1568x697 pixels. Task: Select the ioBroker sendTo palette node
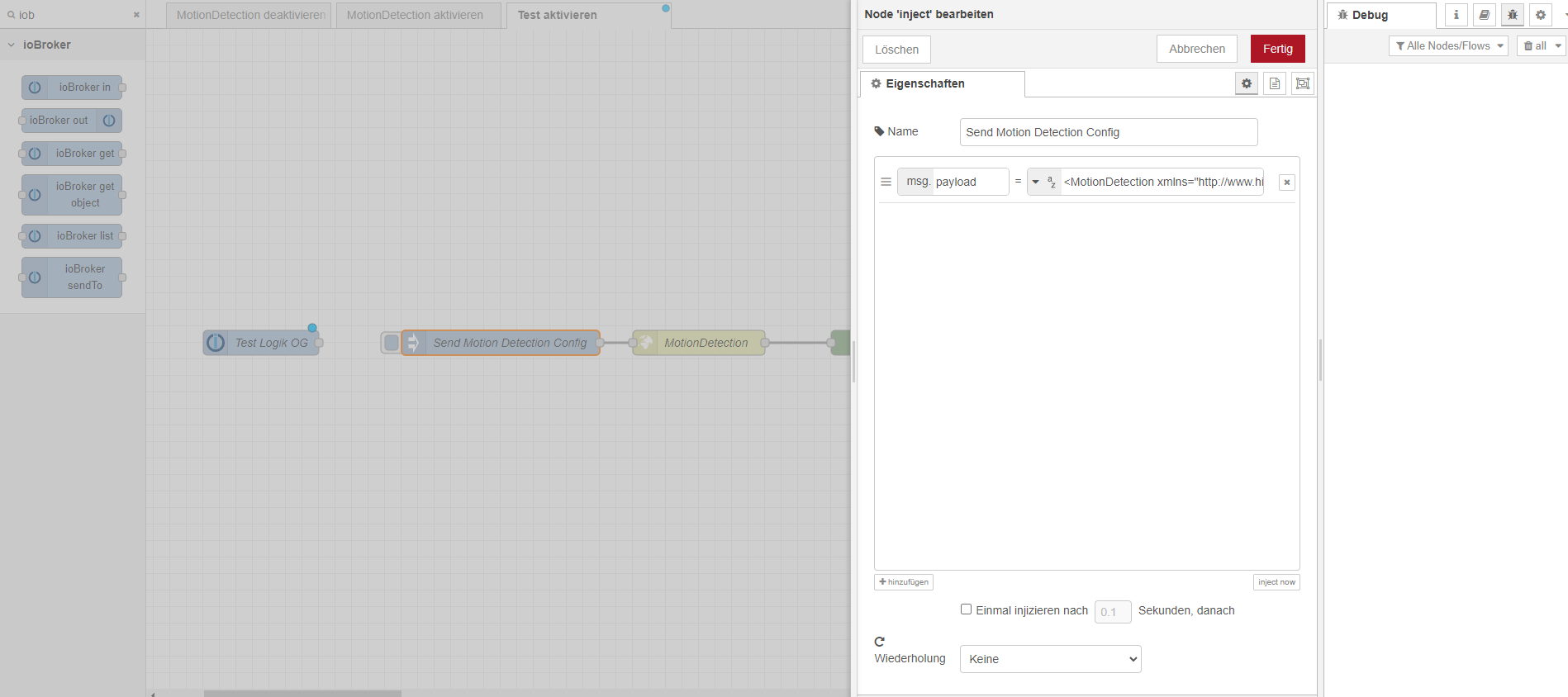coord(72,277)
